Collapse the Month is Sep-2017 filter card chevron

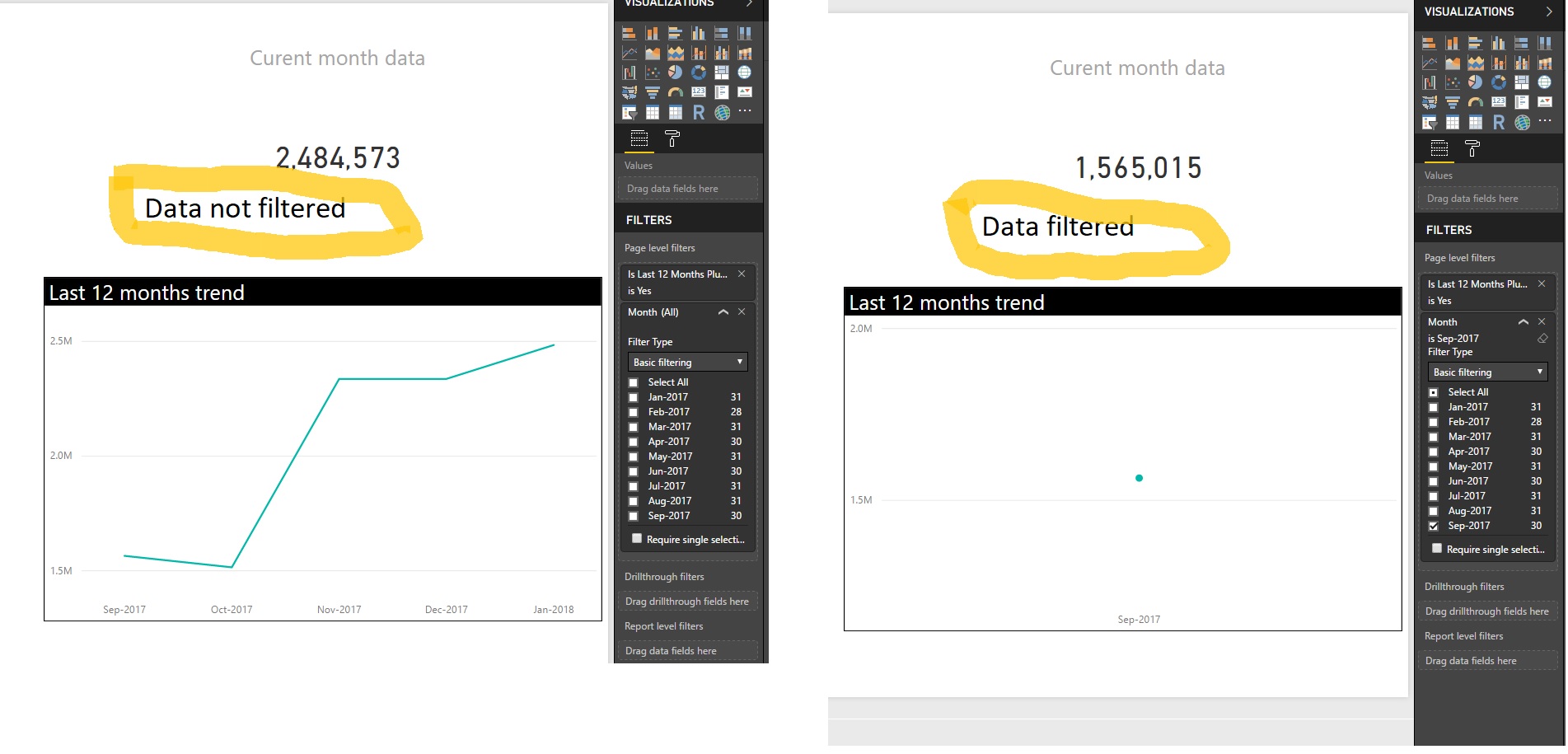click(1524, 322)
